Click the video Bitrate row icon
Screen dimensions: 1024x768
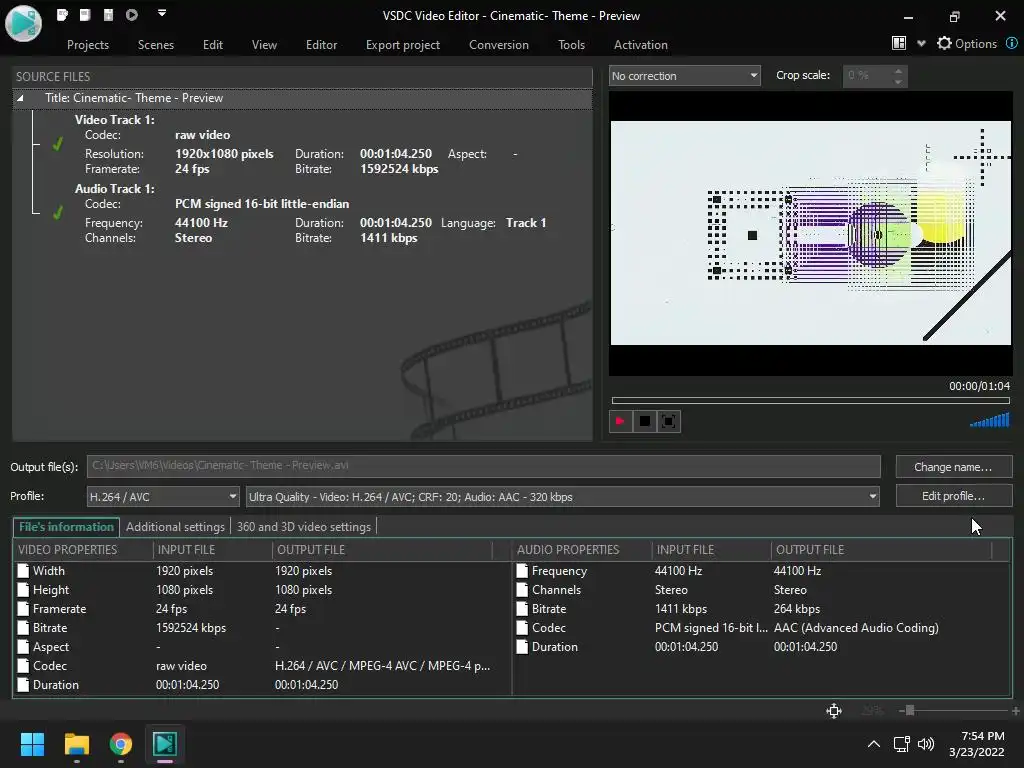pos(24,627)
